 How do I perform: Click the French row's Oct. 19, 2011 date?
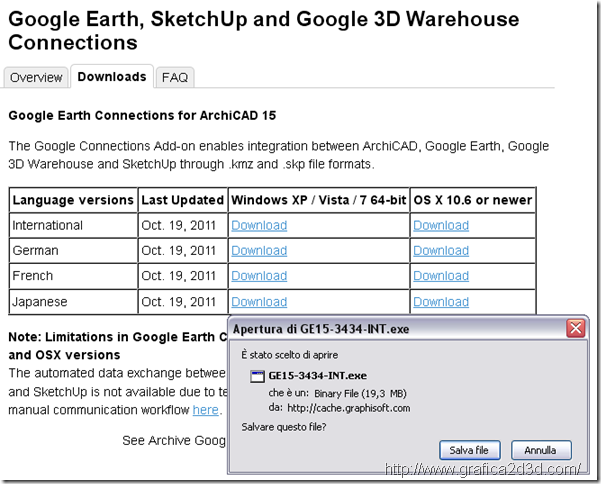point(179,276)
